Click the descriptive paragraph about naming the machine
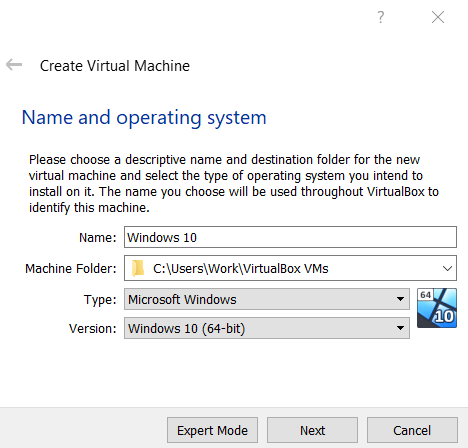The image size is (468, 448). pyautogui.click(x=234, y=183)
